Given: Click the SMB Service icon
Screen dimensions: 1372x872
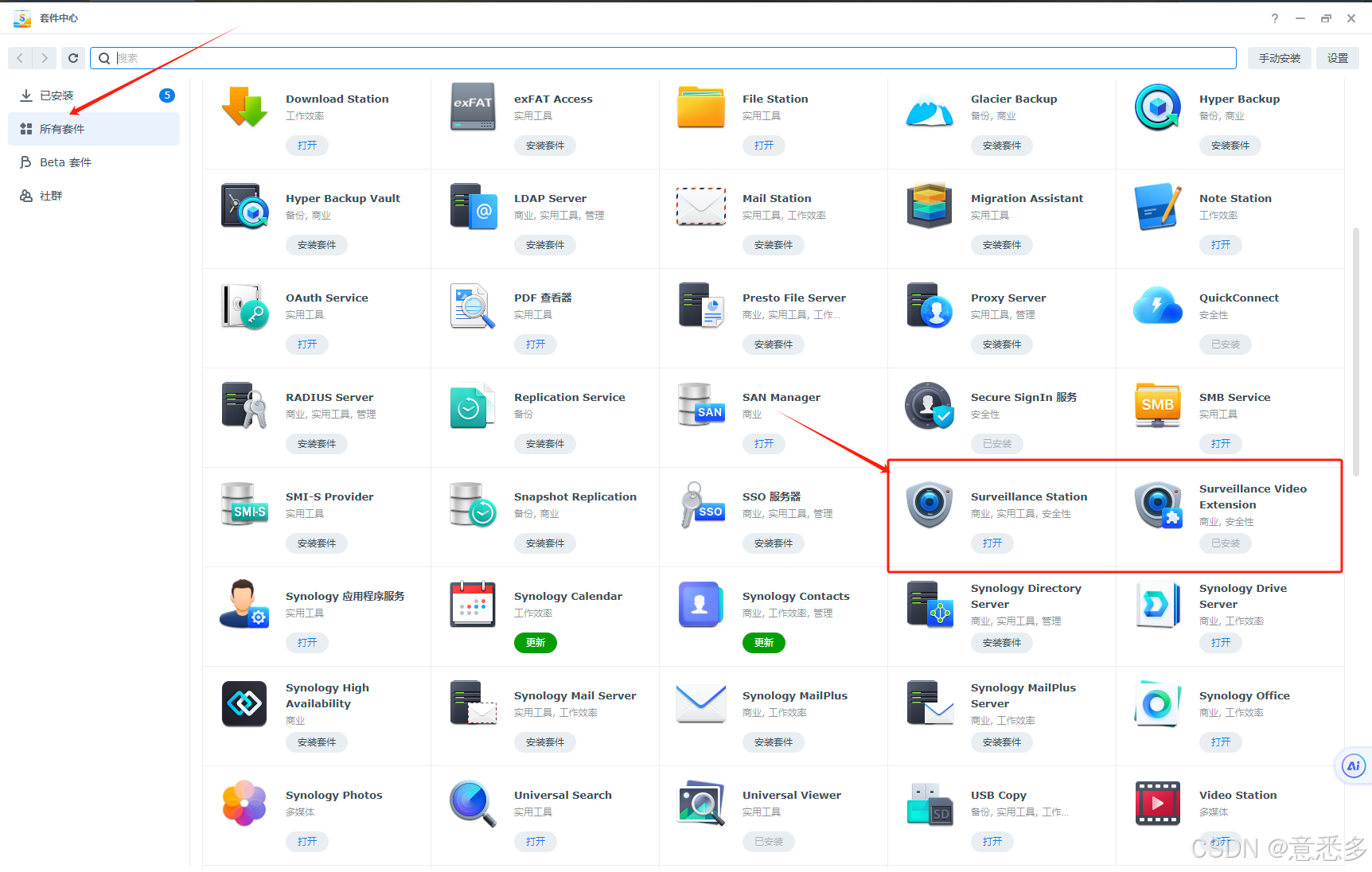Looking at the screenshot, I should coord(1158,405).
